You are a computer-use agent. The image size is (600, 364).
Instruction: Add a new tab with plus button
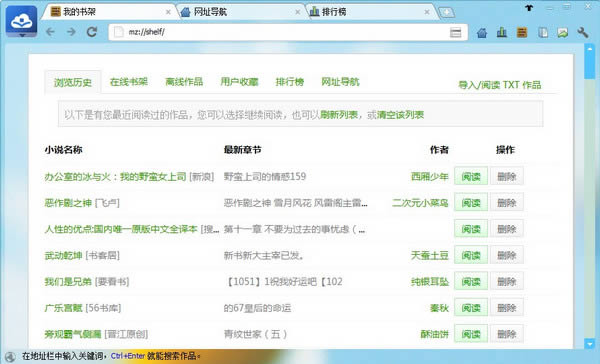tap(446, 13)
